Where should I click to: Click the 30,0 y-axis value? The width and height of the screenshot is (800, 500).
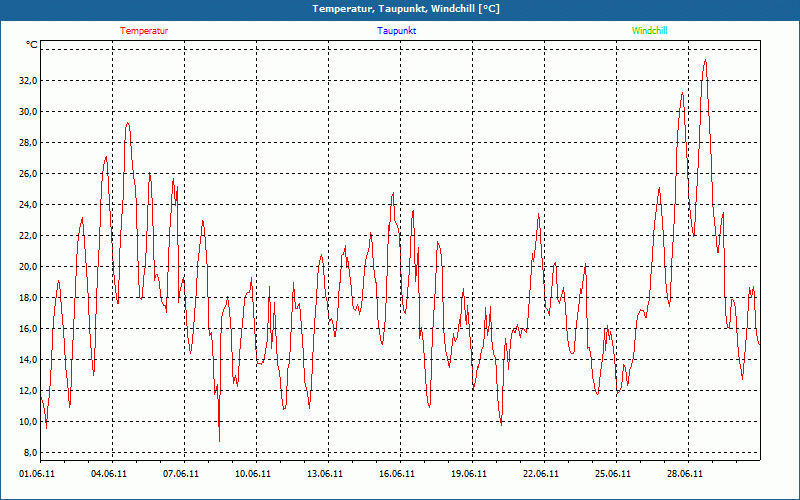click(x=27, y=112)
